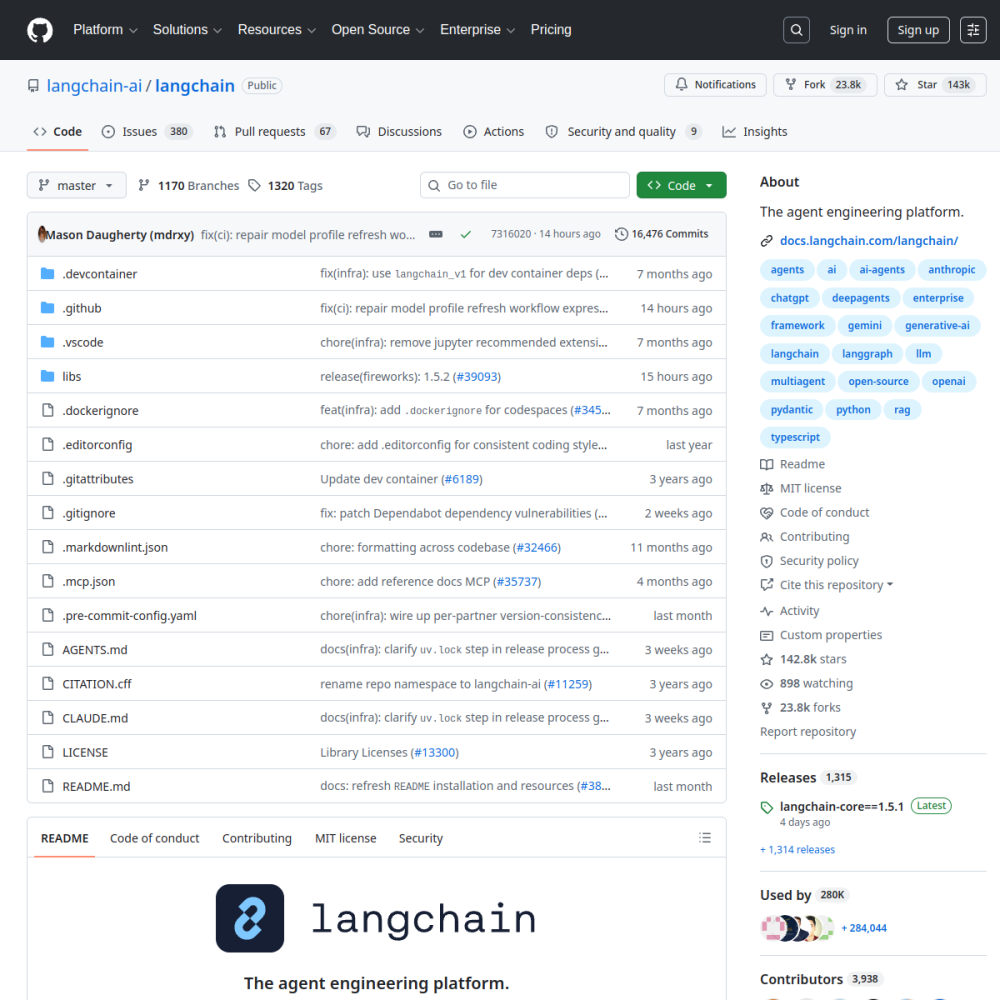Open the Discussions tab
1000x1000 pixels.
(399, 131)
